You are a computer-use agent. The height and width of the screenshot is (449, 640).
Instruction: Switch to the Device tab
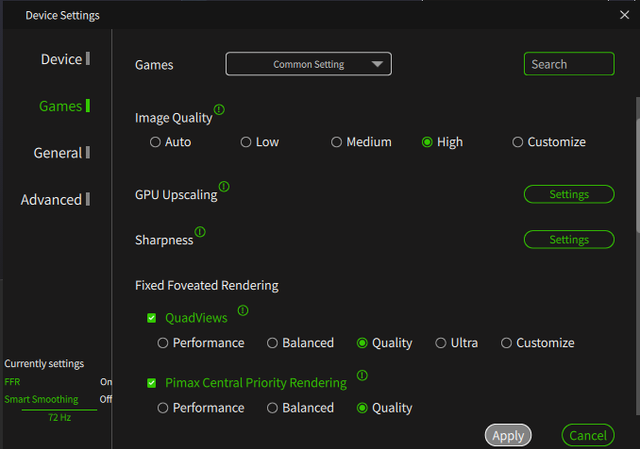[x=65, y=59]
